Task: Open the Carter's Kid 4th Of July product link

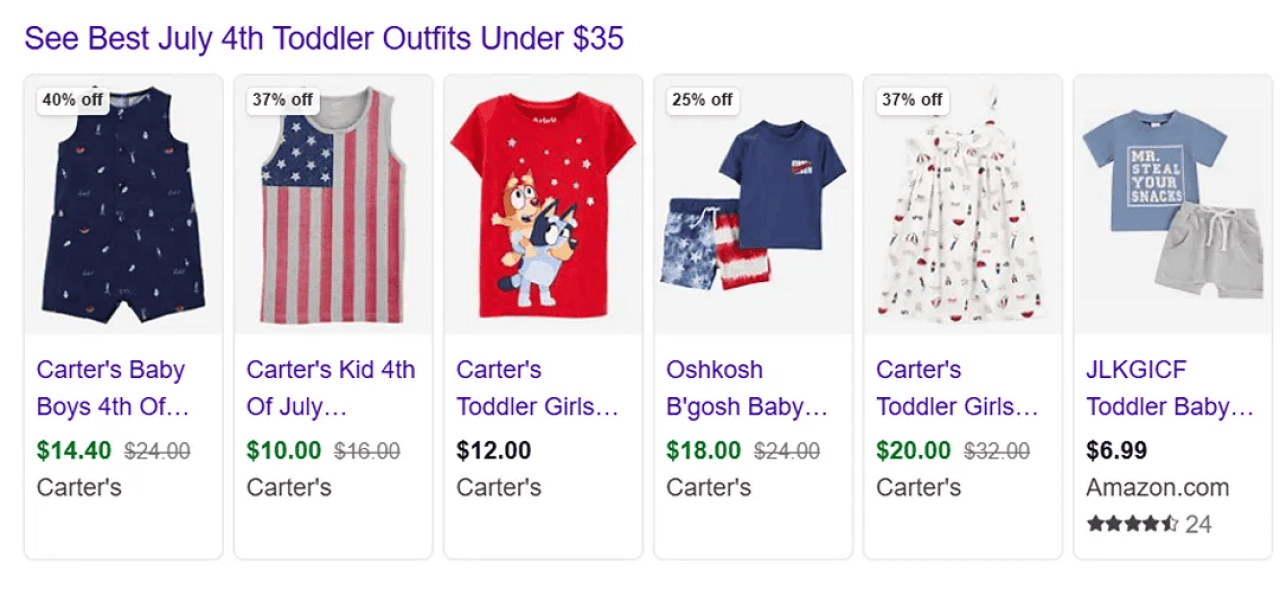Action: 330,388
